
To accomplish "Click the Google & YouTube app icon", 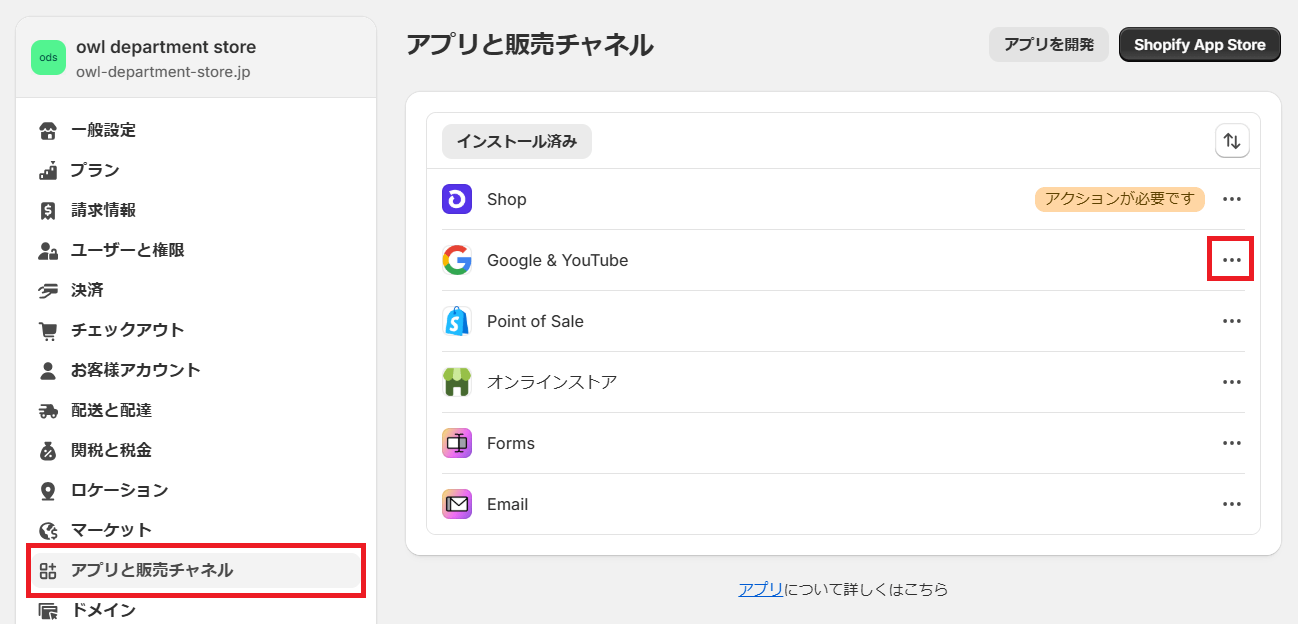I will pos(457,260).
